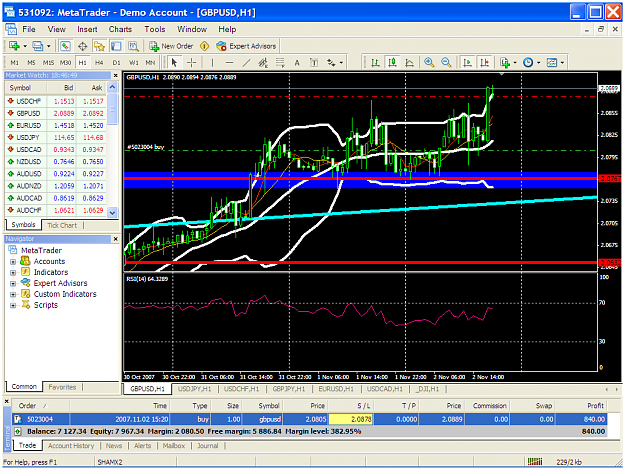Select the D1 timeframe
The image size is (625, 470).
pos(116,63)
